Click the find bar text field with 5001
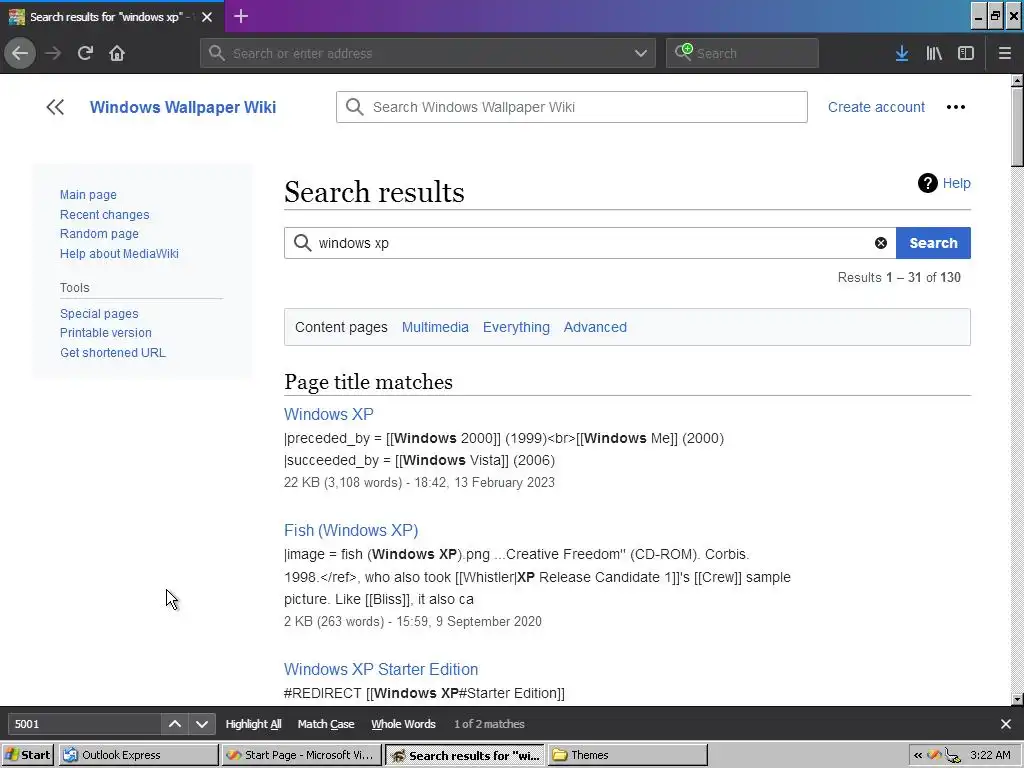The width and height of the screenshot is (1024, 768). 84,724
